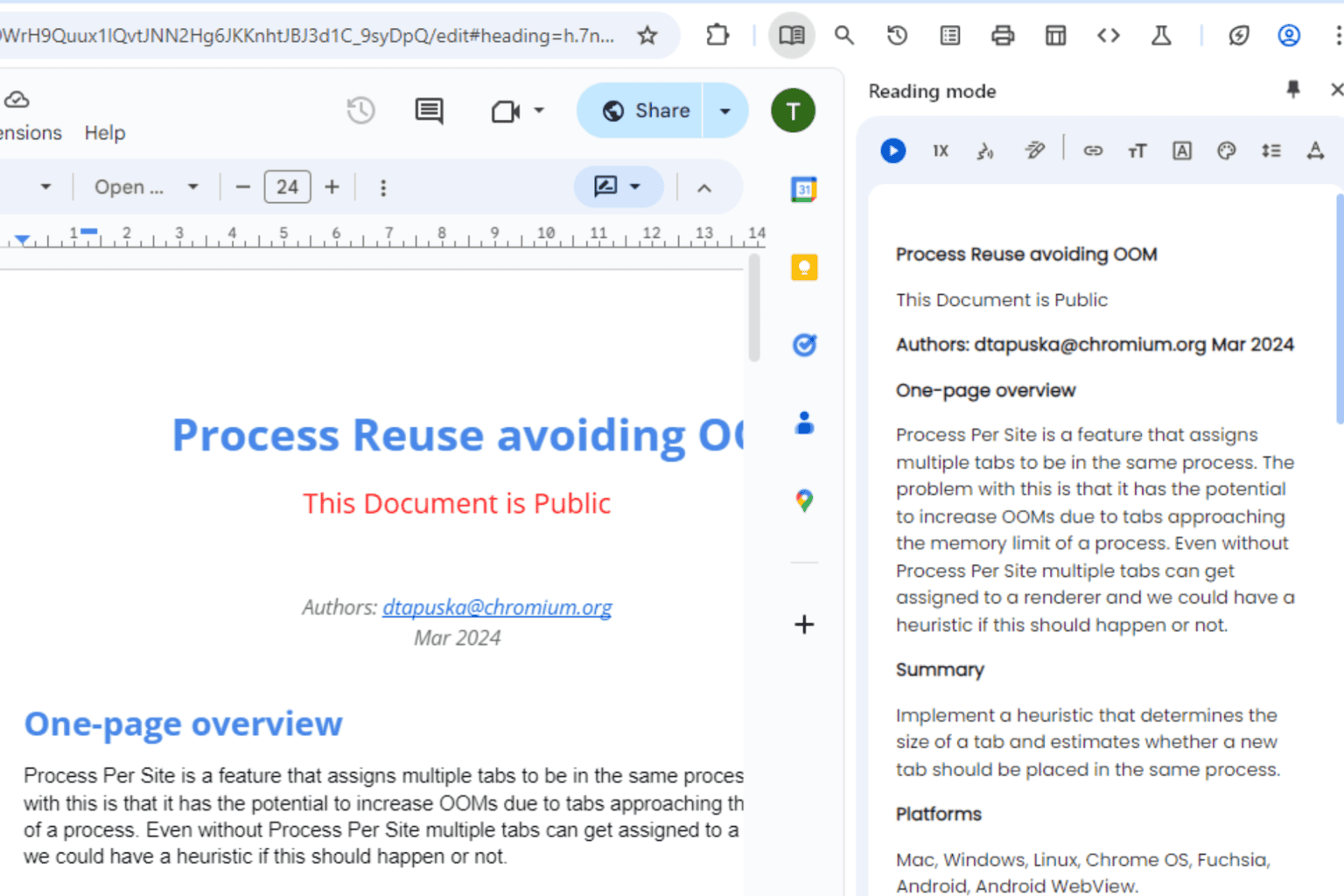Bookmark this page with the star icon
1344x896 pixels.
647,36
